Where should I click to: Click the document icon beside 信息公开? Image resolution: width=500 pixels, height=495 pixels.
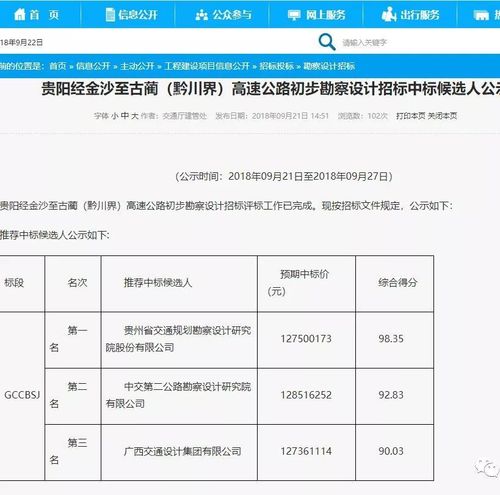click(110, 15)
